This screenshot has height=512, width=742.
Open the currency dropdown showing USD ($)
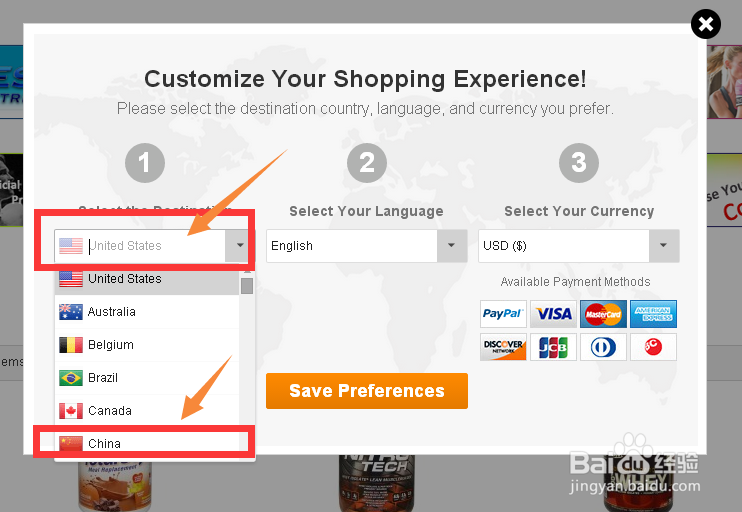tap(578, 246)
